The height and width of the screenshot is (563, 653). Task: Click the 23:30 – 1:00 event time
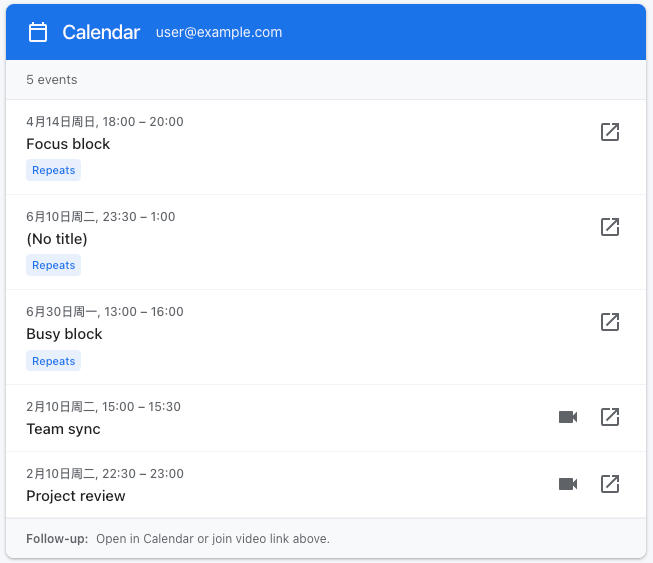(139, 217)
